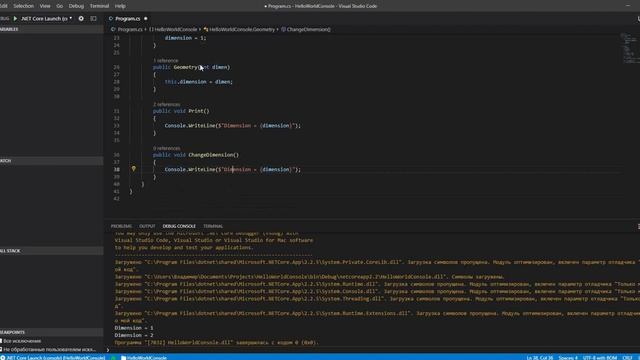
Task: Click '1 reference' CodeLens above Geometry constructor
Action: tap(165, 60)
